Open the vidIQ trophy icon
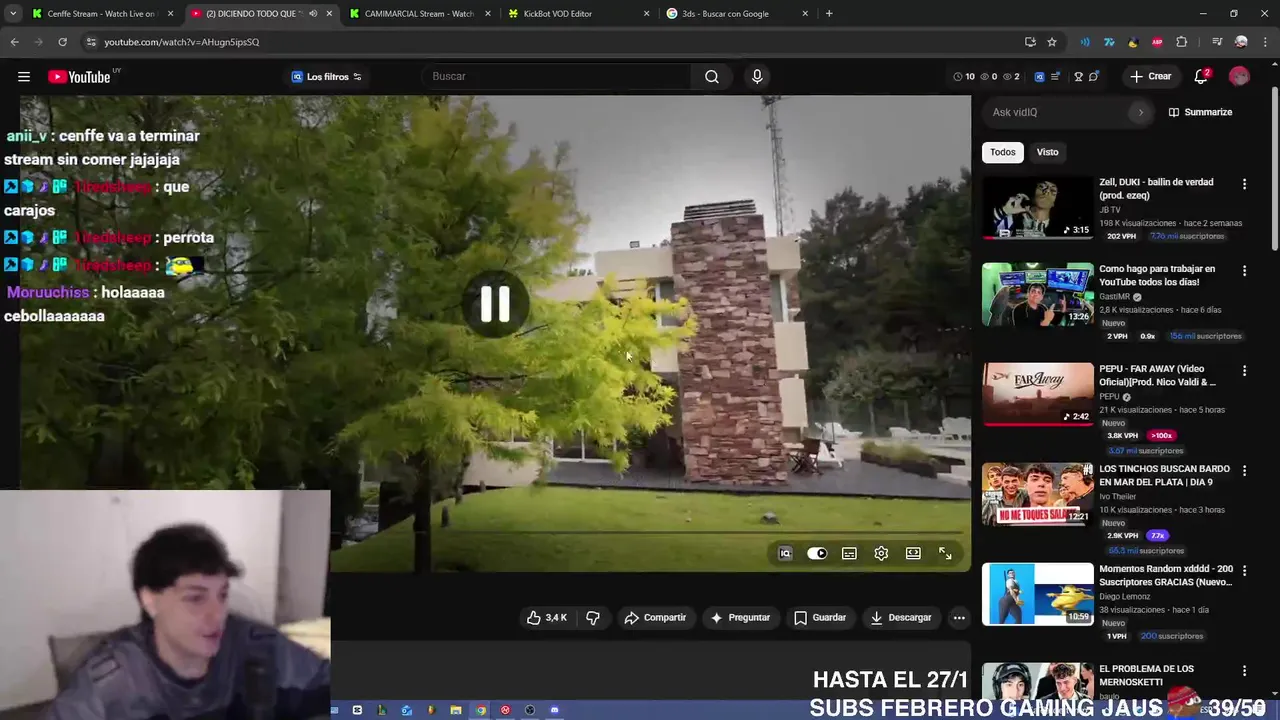The height and width of the screenshot is (720, 1280). coord(1078,77)
